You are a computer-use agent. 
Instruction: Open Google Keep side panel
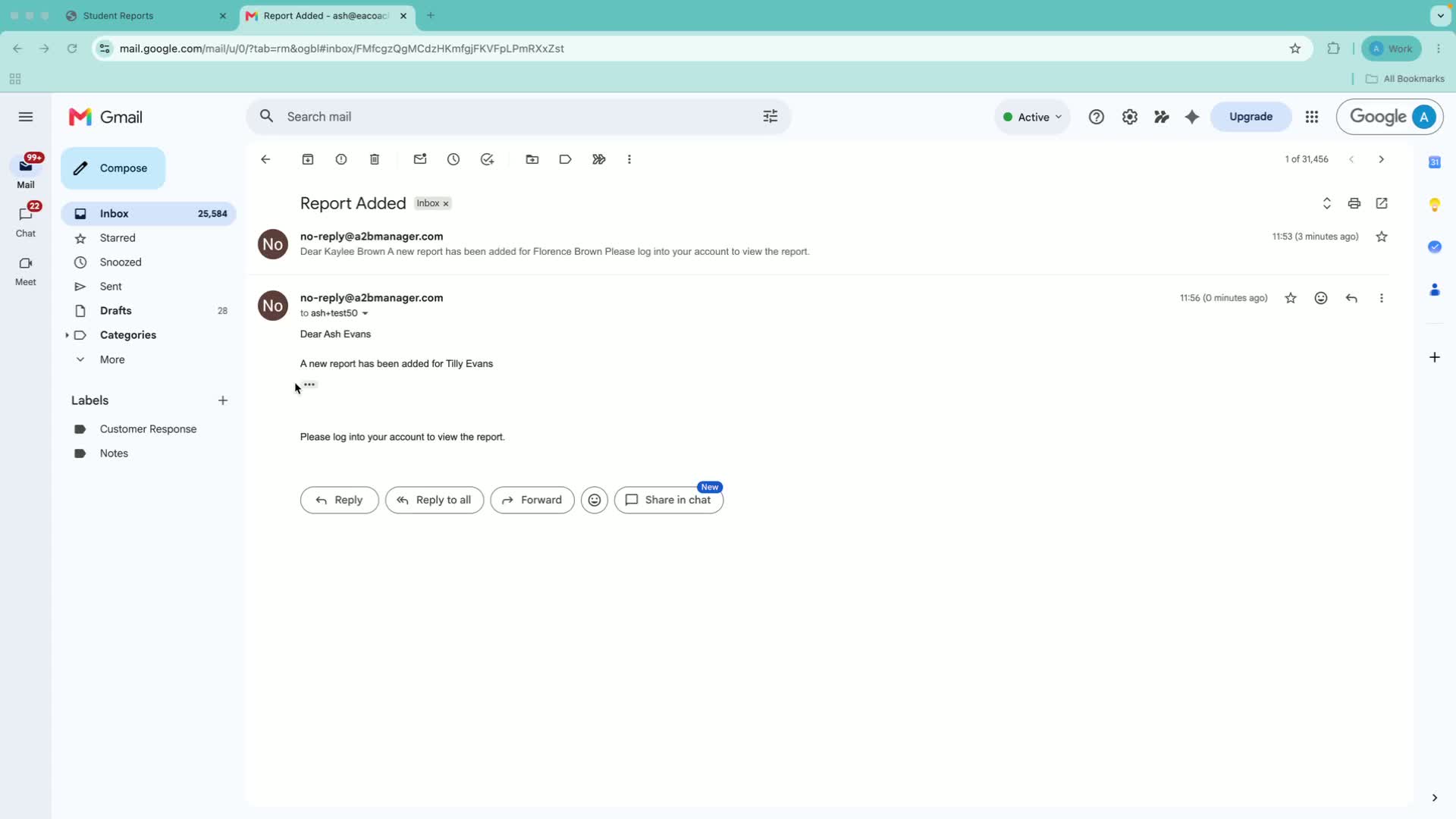click(1435, 205)
